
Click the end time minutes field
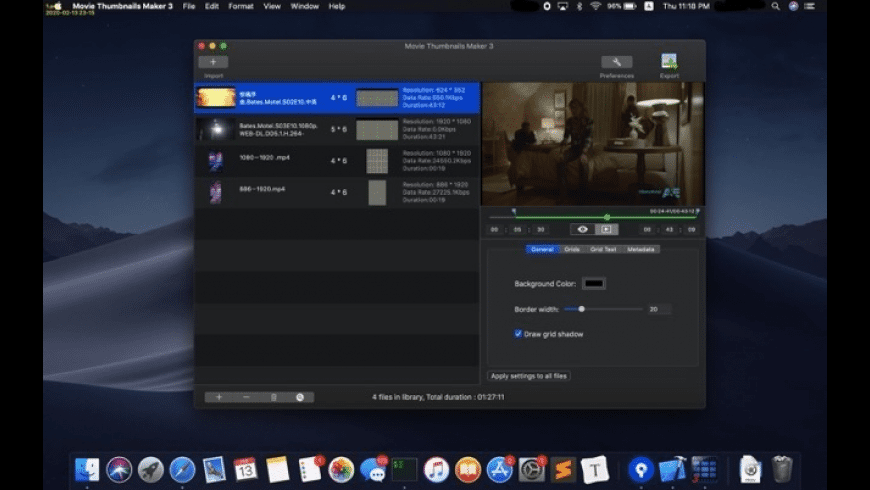(669, 230)
